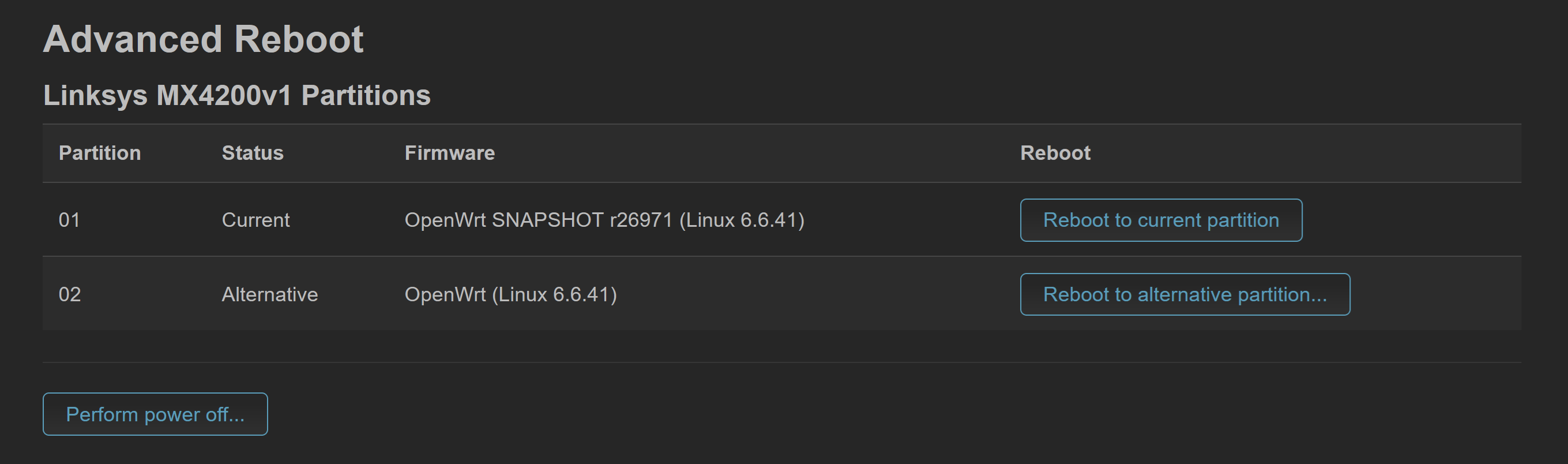Click the Alternative status cell
1568x464 pixels.
click(x=270, y=294)
